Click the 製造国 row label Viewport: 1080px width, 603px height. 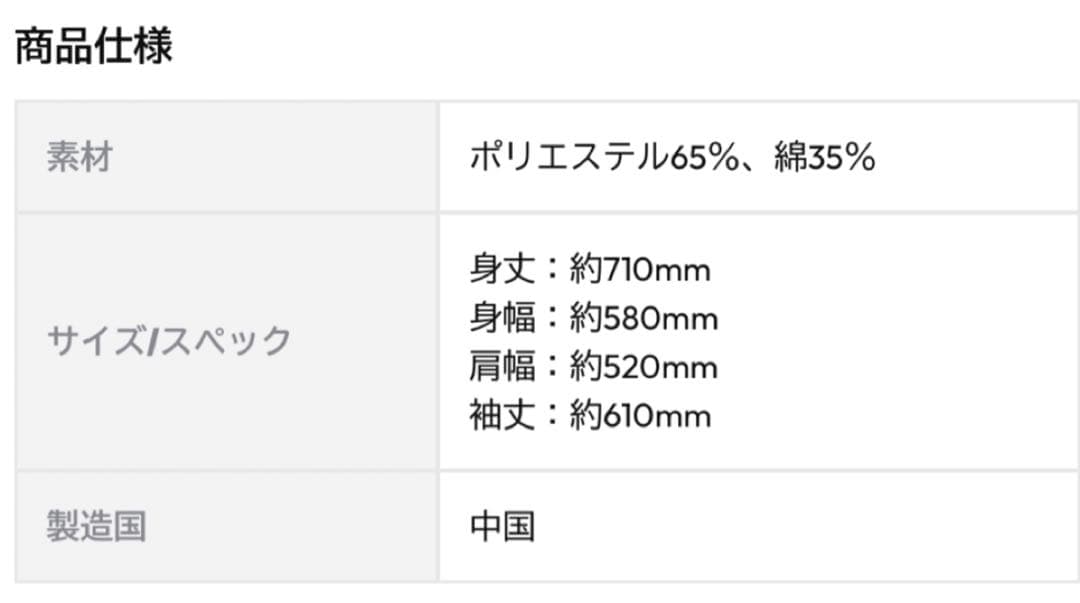(x=96, y=526)
